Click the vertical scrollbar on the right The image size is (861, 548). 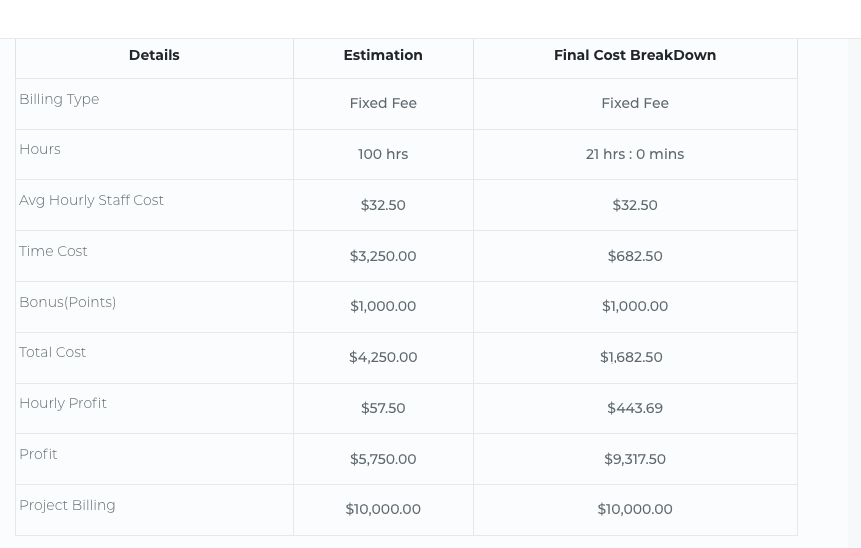click(854, 290)
